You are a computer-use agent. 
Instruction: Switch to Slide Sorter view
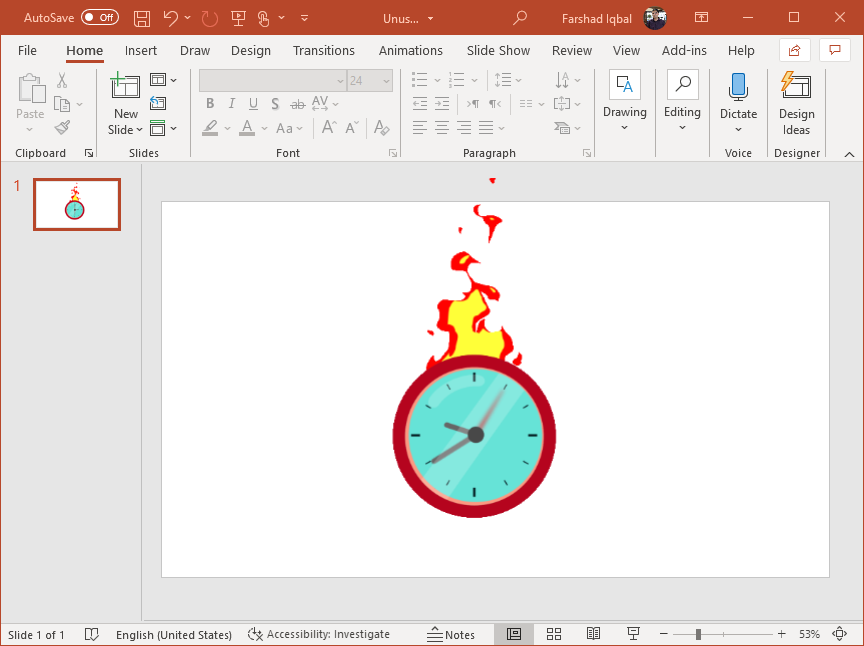coord(554,634)
